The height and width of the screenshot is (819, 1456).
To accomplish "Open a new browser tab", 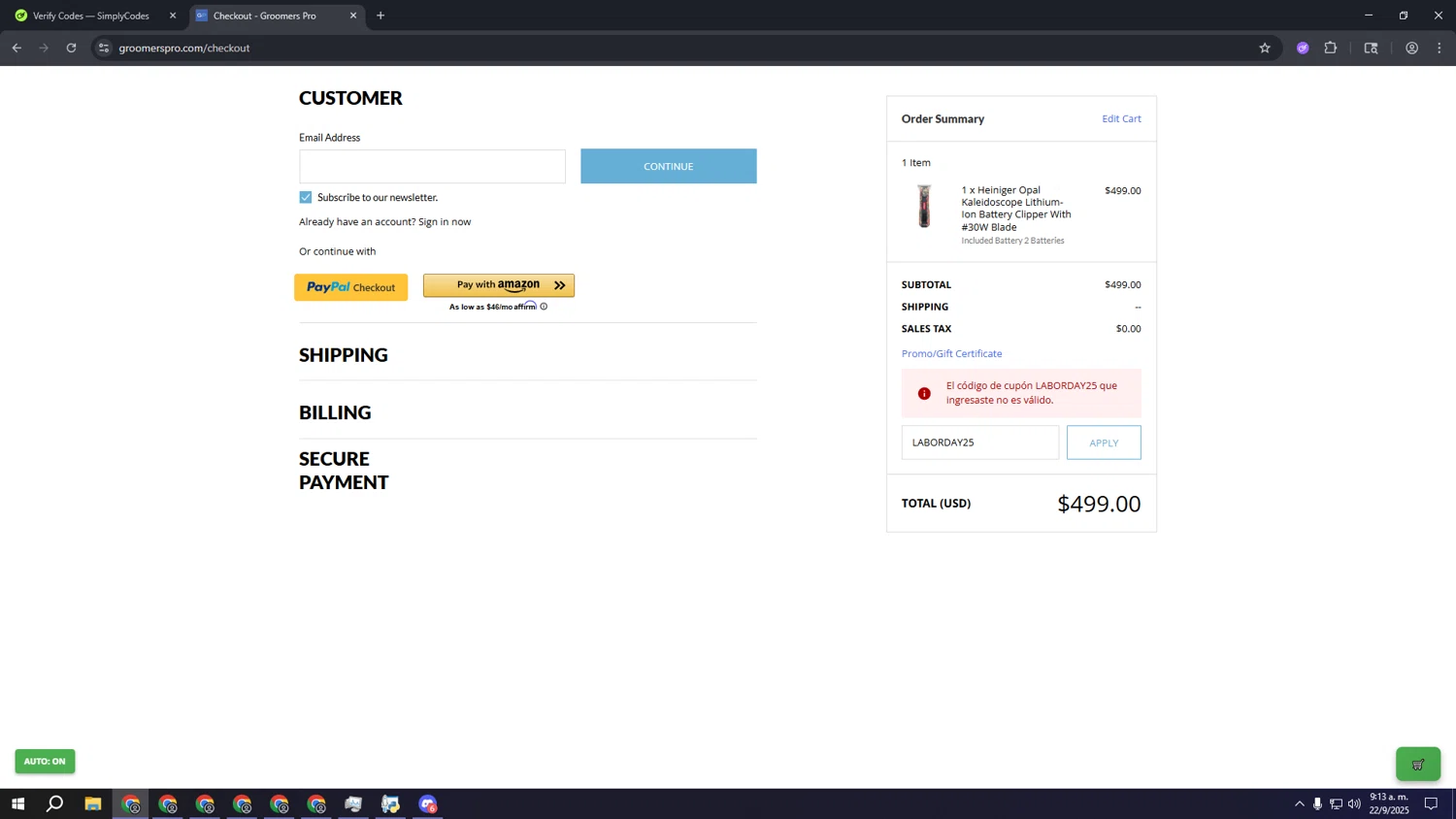I will point(381,16).
